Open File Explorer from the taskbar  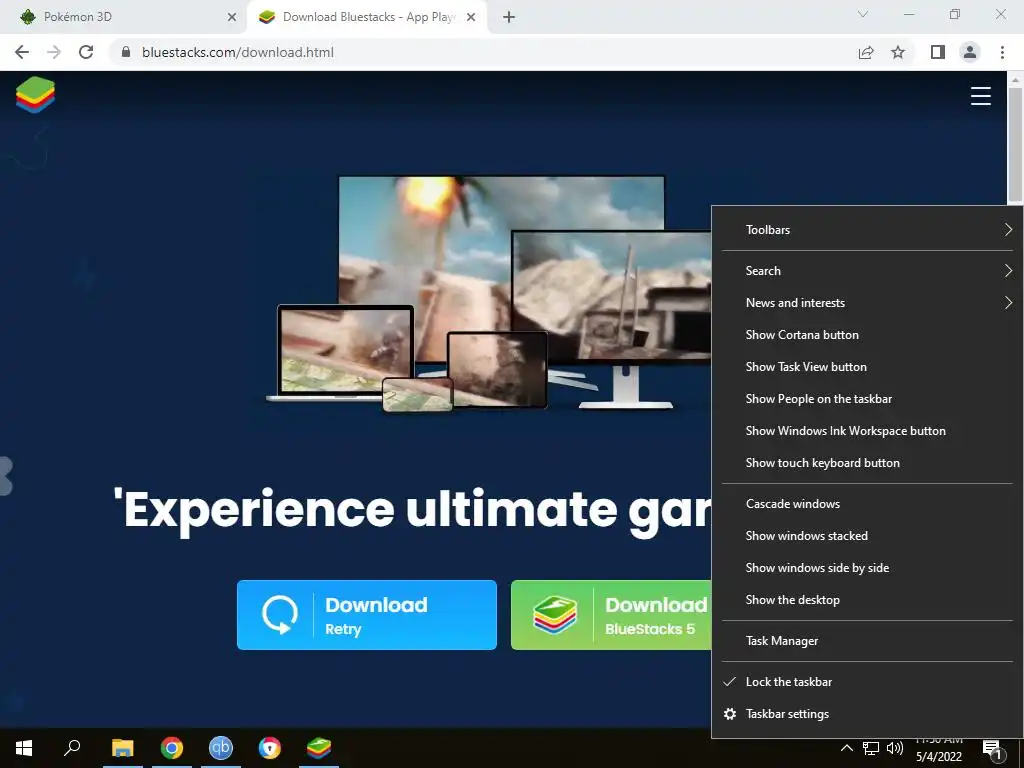pos(123,748)
